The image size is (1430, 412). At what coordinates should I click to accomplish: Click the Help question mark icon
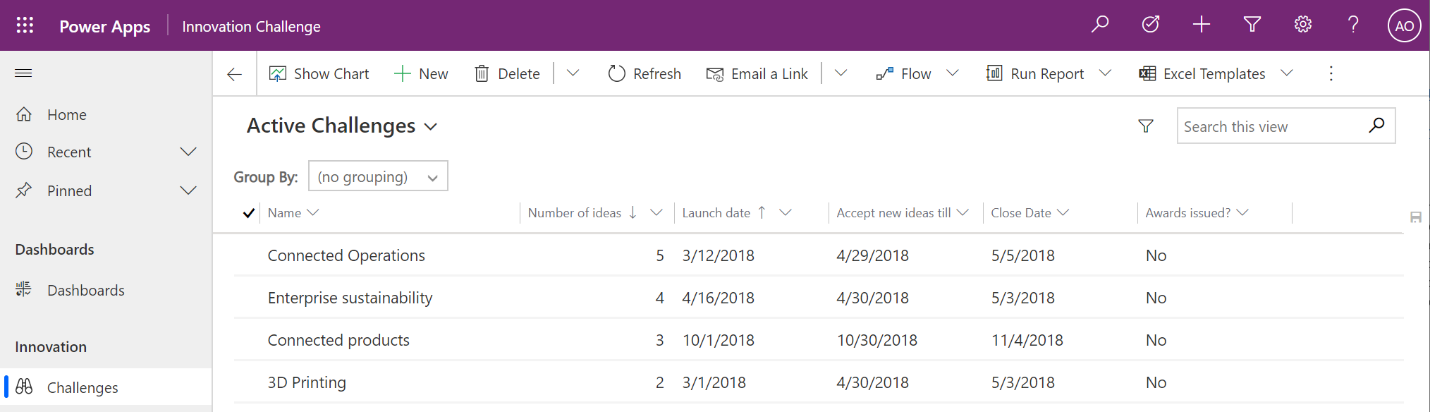[1353, 25]
